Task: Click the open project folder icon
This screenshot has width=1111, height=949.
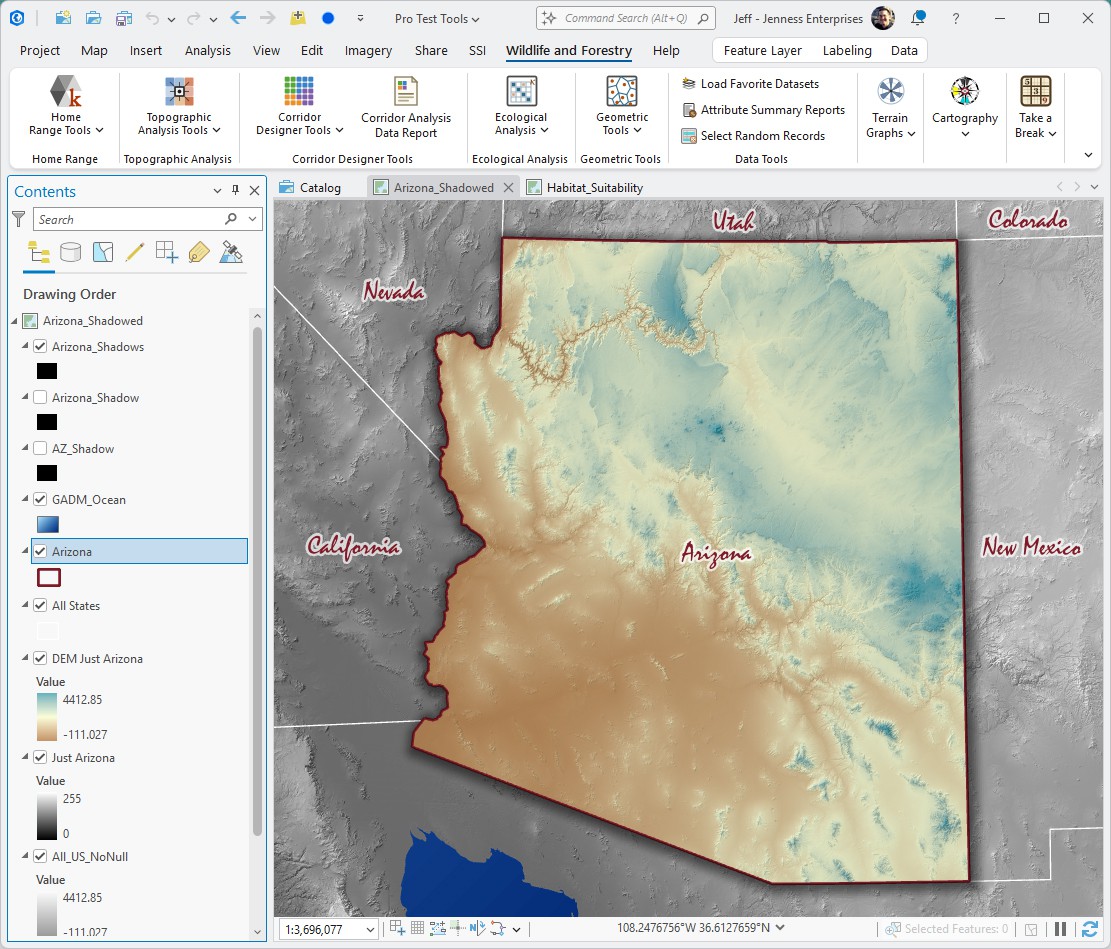Action: (94, 18)
